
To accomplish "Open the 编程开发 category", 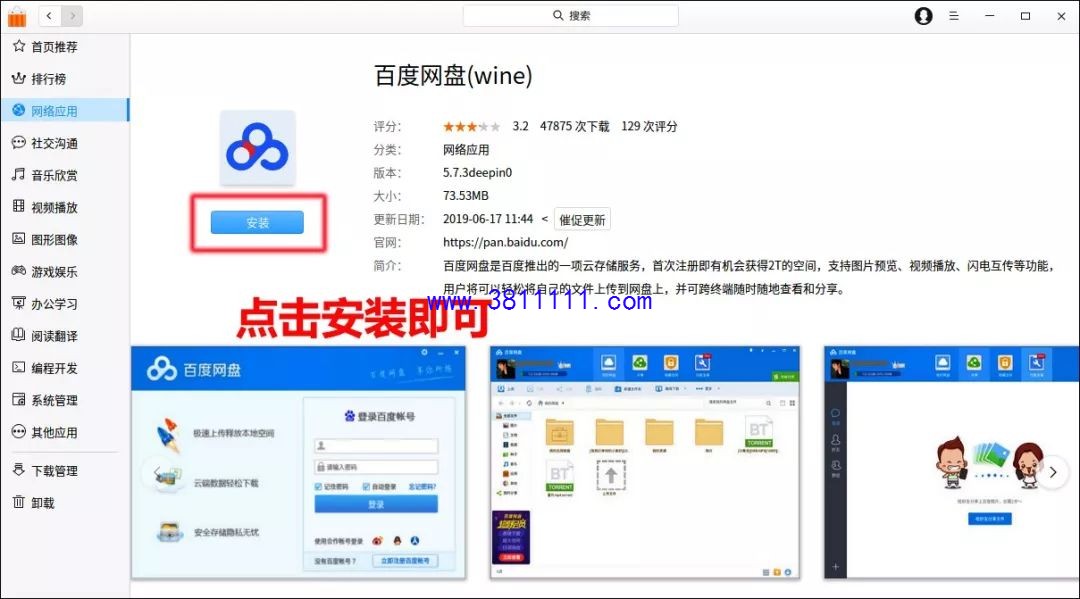I will click(x=65, y=368).
